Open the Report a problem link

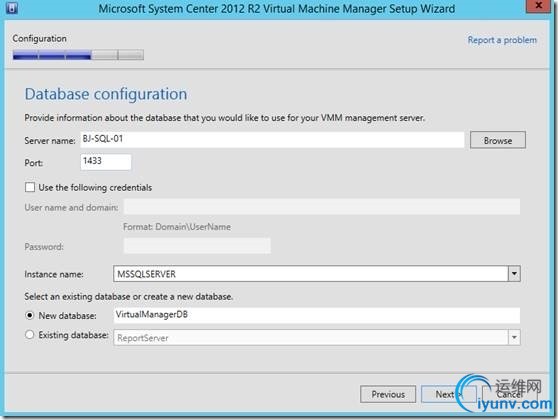click(x=502, y=40)
